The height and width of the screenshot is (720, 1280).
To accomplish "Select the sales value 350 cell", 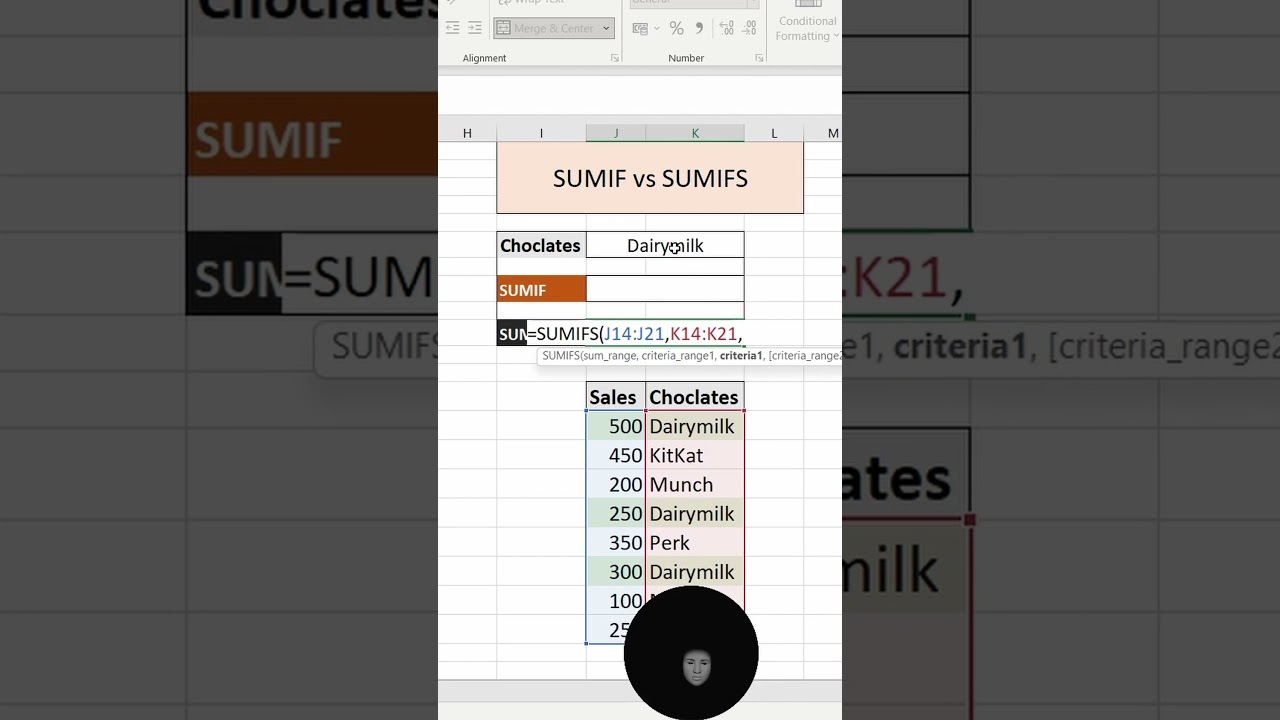I will [616, 542].
